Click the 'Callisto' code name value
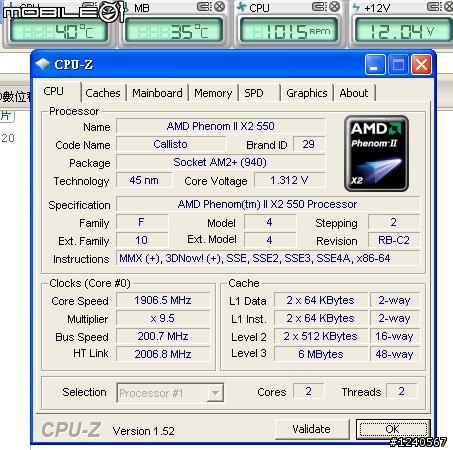This screenshot has width=453, height=450. (x=171, y=144)
